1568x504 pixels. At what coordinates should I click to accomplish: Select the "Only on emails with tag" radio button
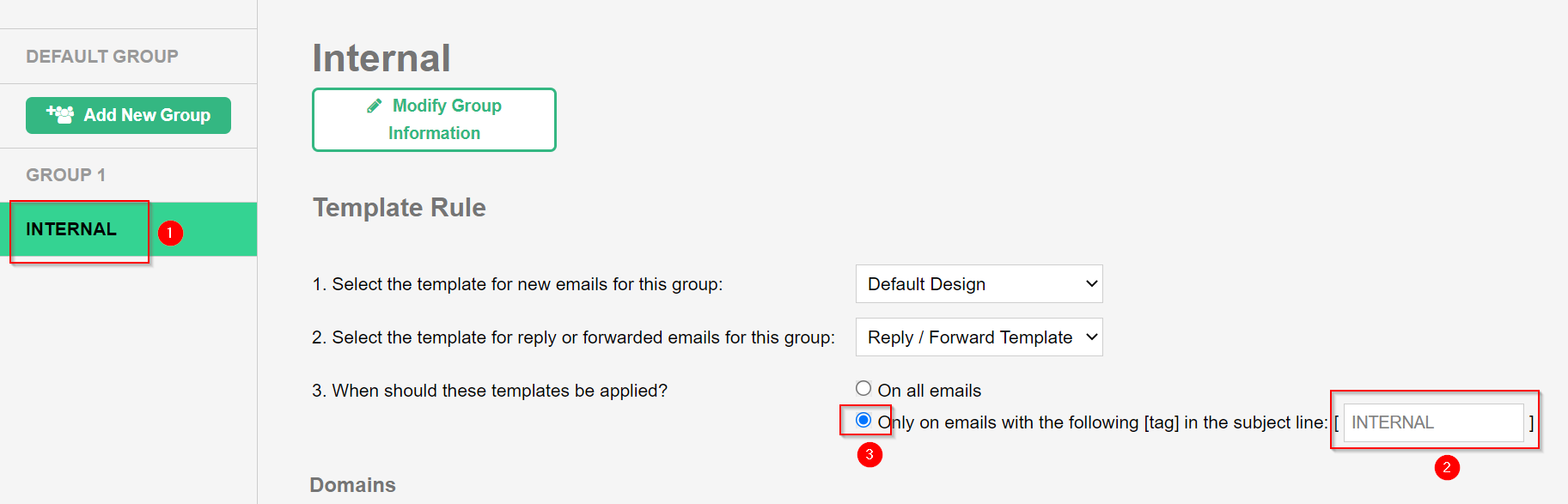click(x=863, y=420)
